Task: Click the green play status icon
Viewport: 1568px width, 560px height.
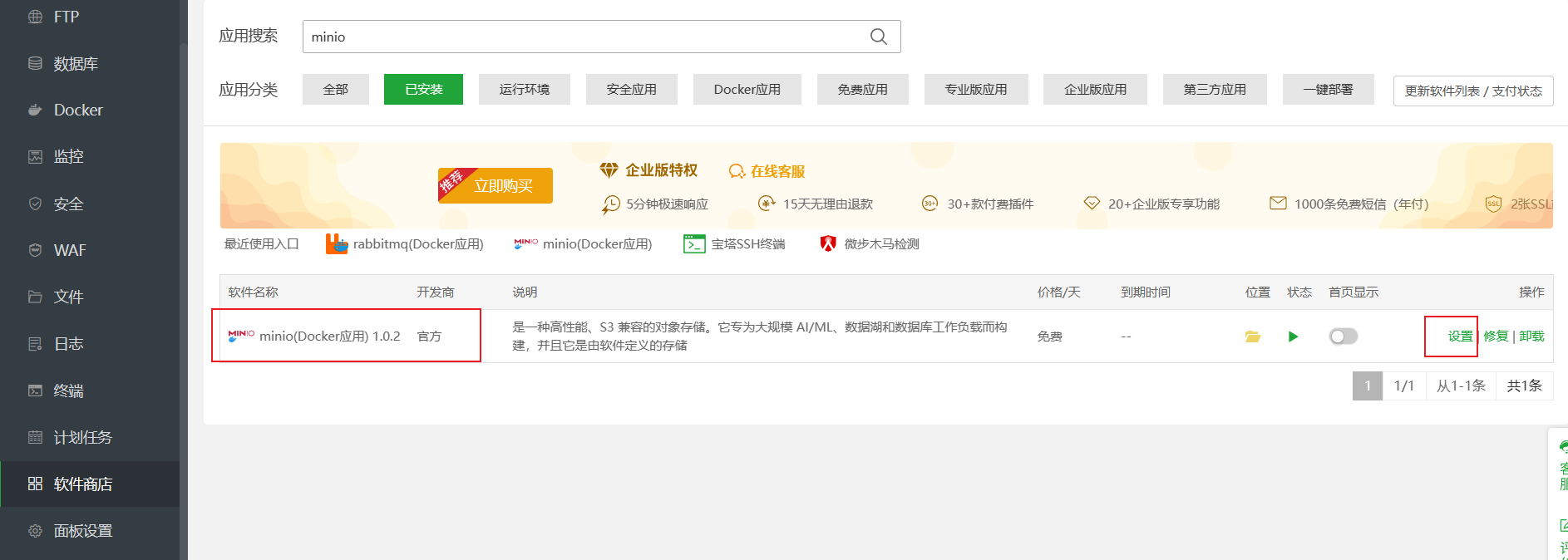Action: pos(1293,336)
